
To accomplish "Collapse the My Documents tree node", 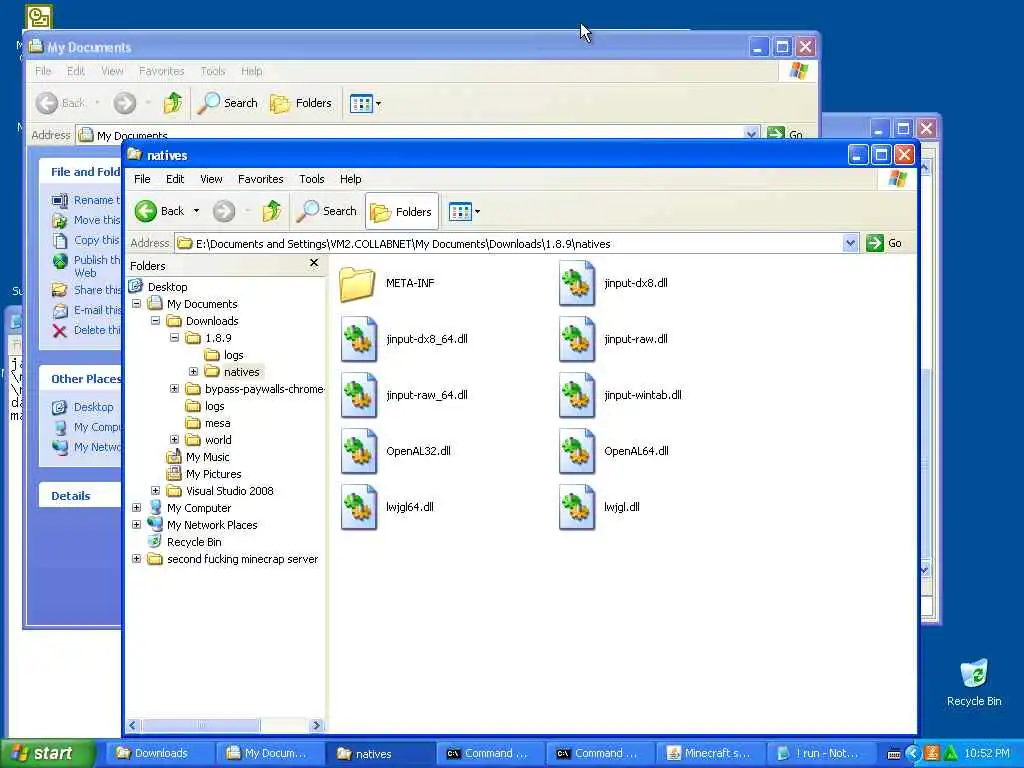I will 136,304.
